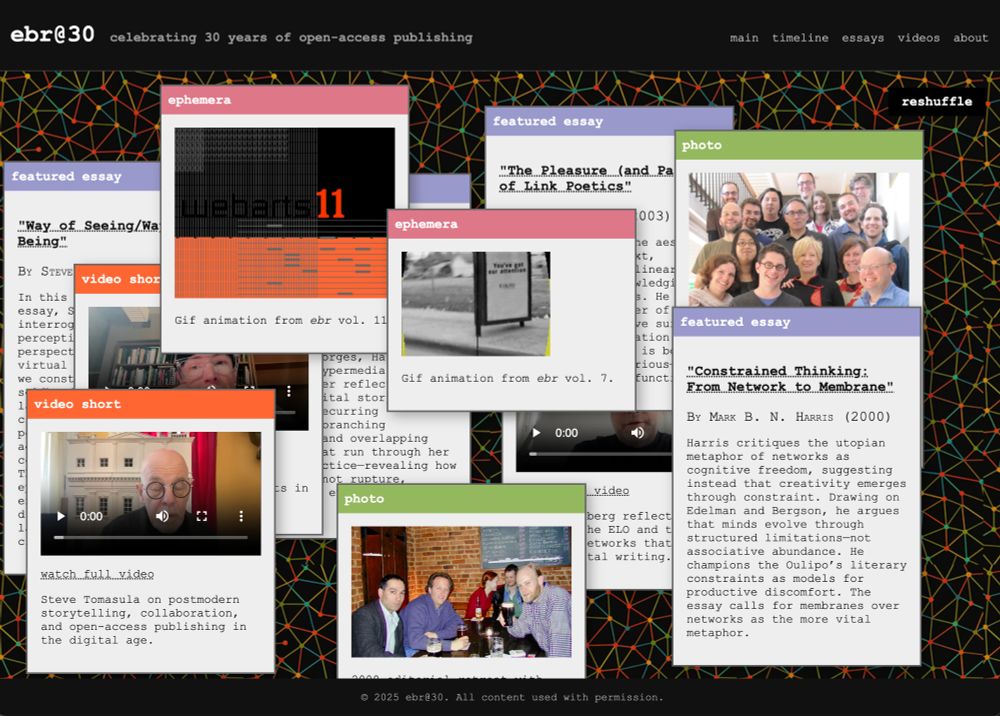Open the timeline page
This screenshot has width=1000, height=716.
click(x=800, y=38)
